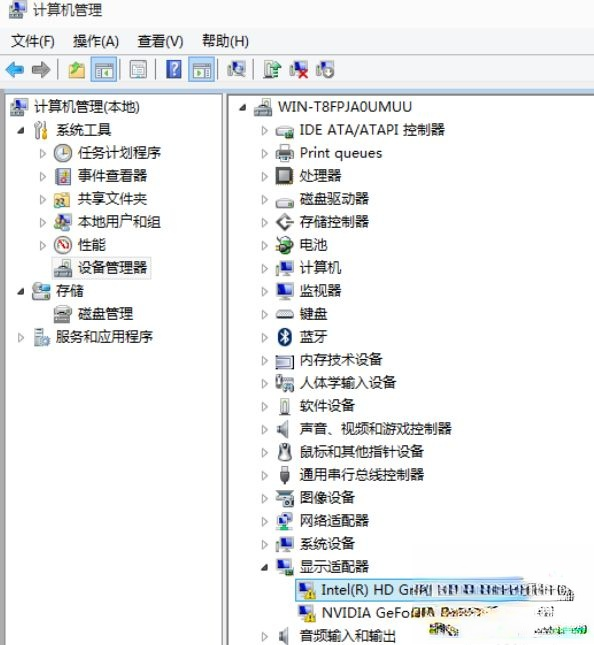Select 系统设备 category
The image size is (594, 645).
[327, 545]
